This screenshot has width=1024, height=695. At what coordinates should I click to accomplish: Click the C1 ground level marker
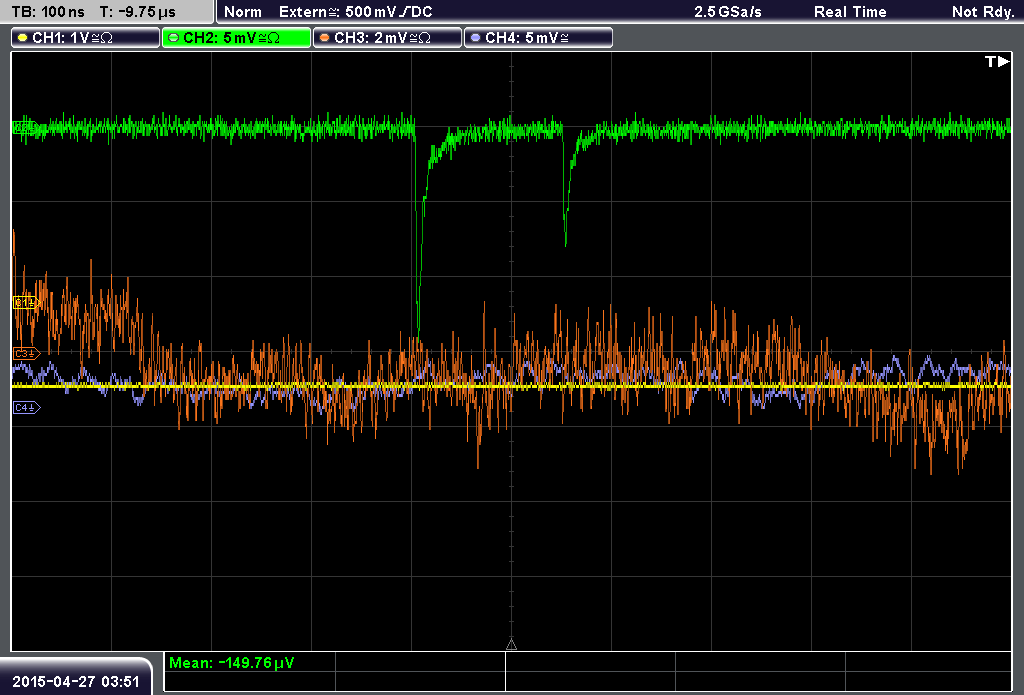pyautogui.click(x=26, y=302)
